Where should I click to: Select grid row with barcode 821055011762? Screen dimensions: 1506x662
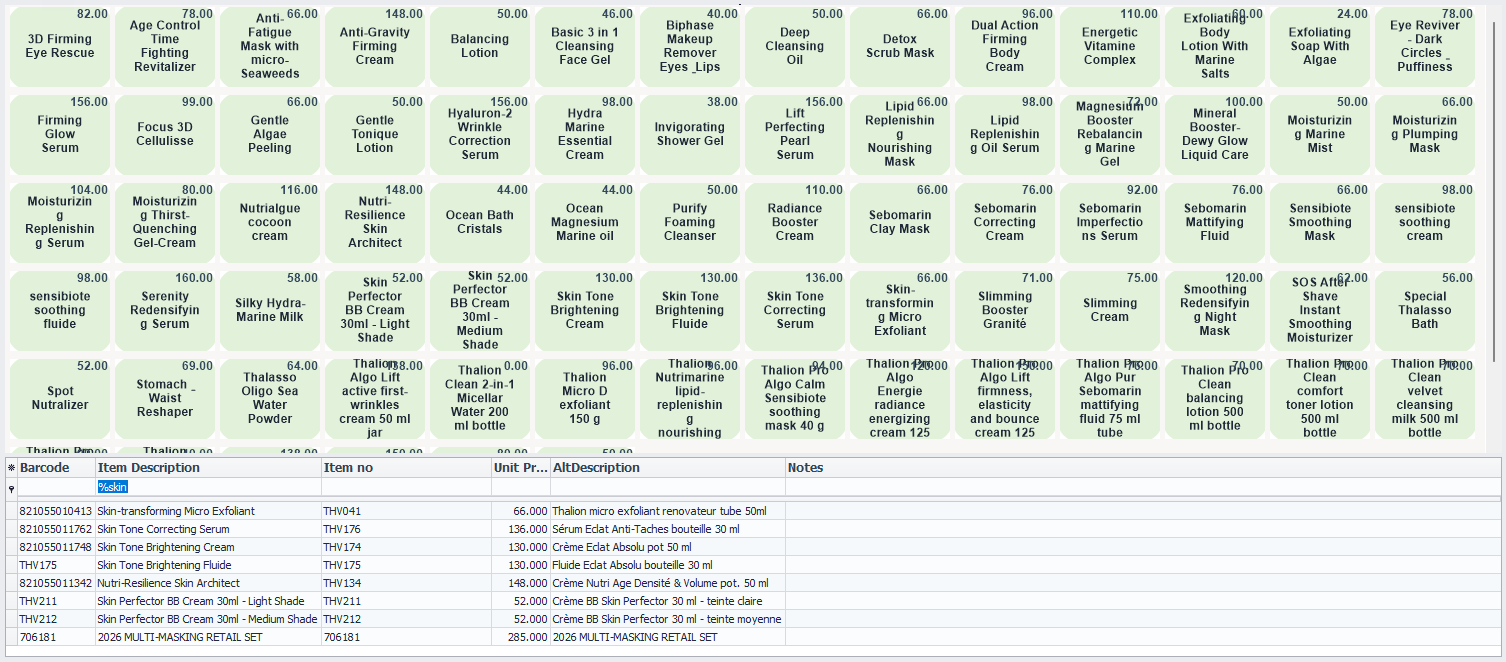coord(753,529)
